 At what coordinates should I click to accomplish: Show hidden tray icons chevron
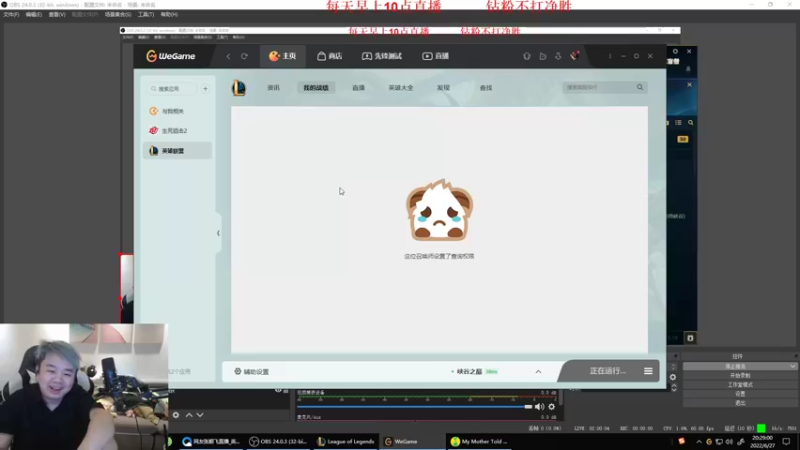(698, 442)
